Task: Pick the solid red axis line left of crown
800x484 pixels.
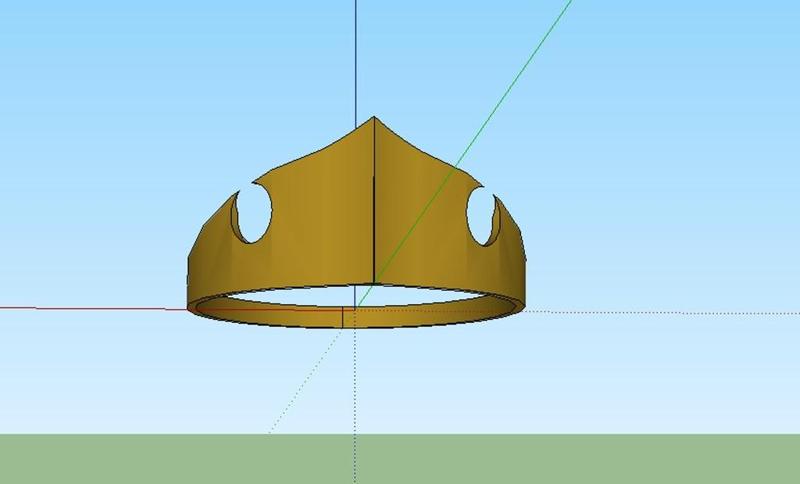Action: (94, 308)
